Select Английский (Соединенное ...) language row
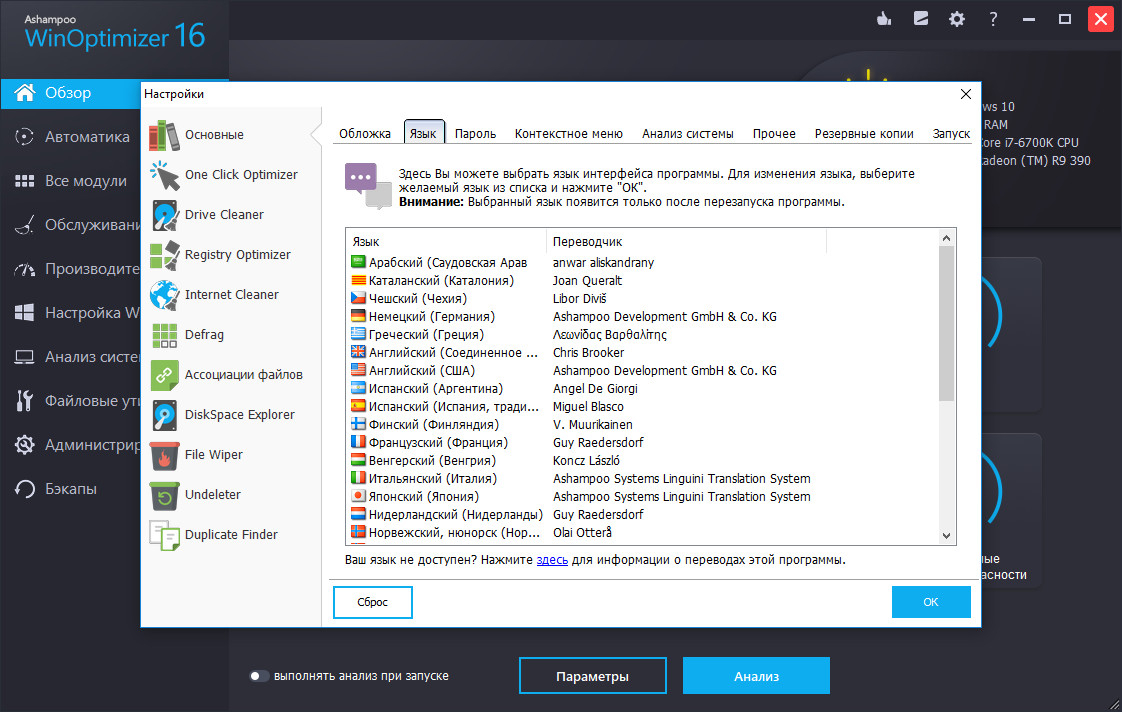 point(643,353)
